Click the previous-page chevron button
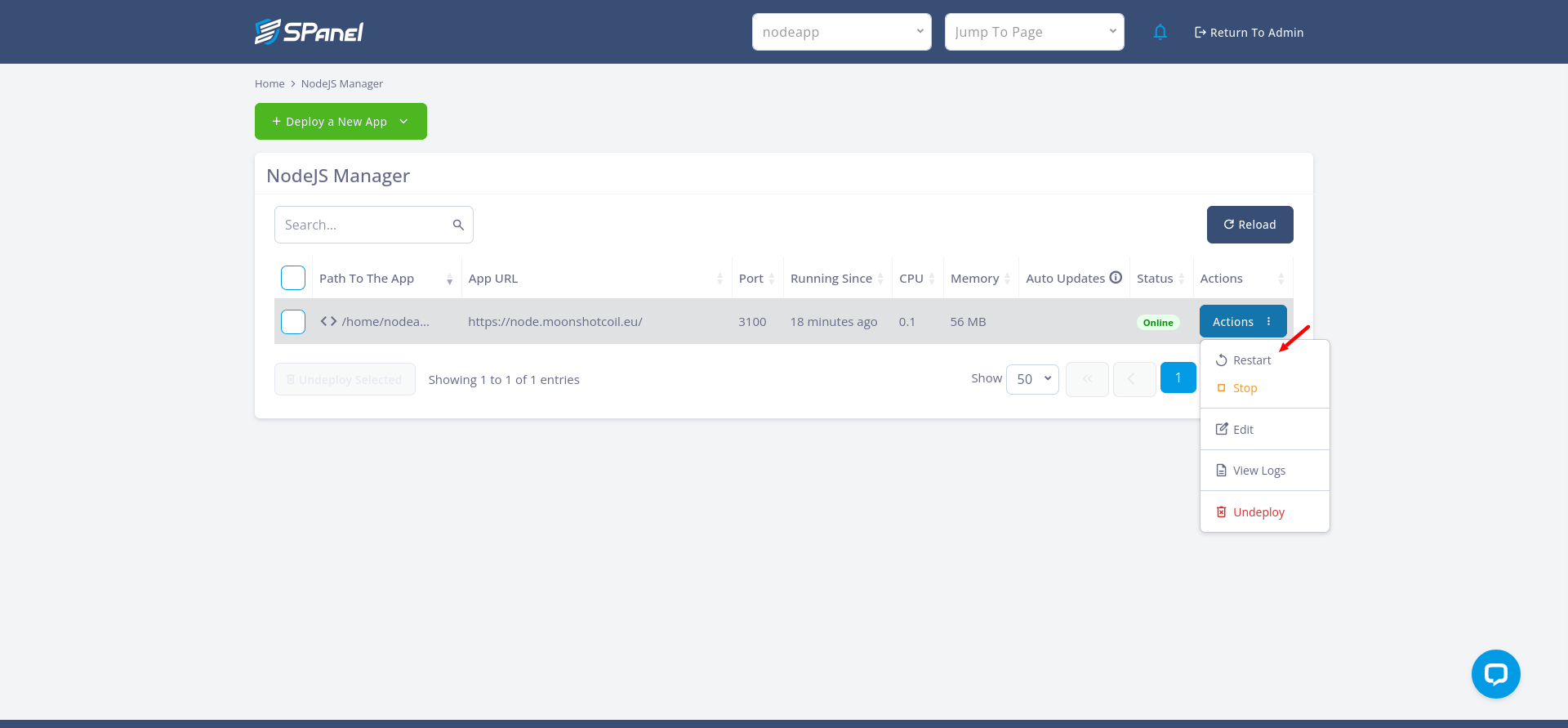The width and height of the screenshot is (1568, 728). click(1134, 379)
